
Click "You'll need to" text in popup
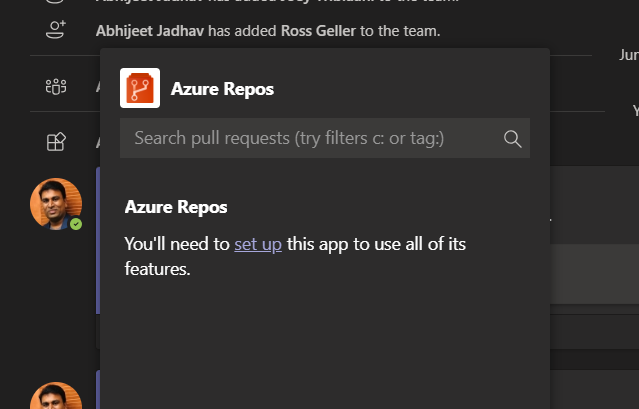point(177,244)
